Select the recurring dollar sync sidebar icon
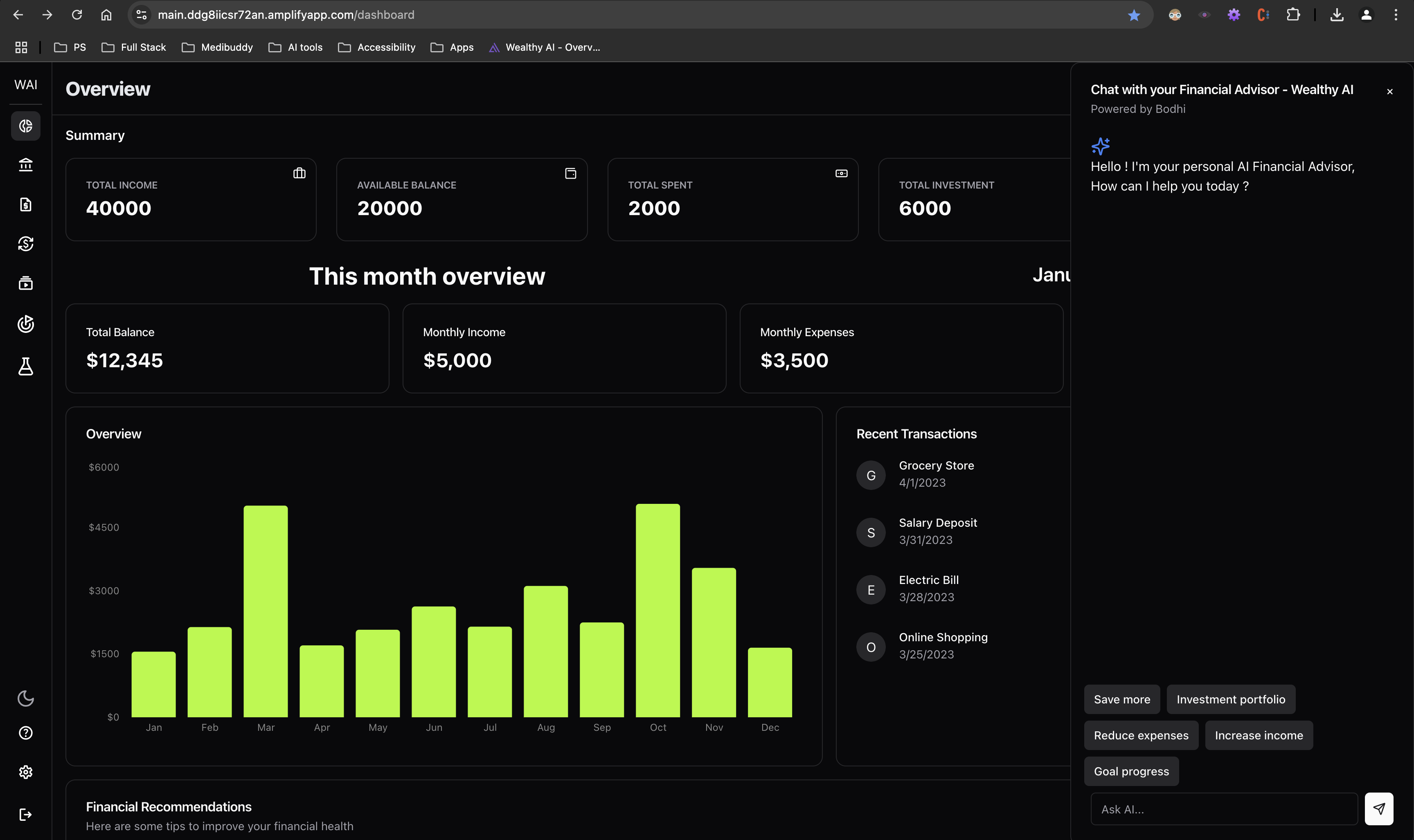The image size is (1414, 840). [x=25, y=244]
